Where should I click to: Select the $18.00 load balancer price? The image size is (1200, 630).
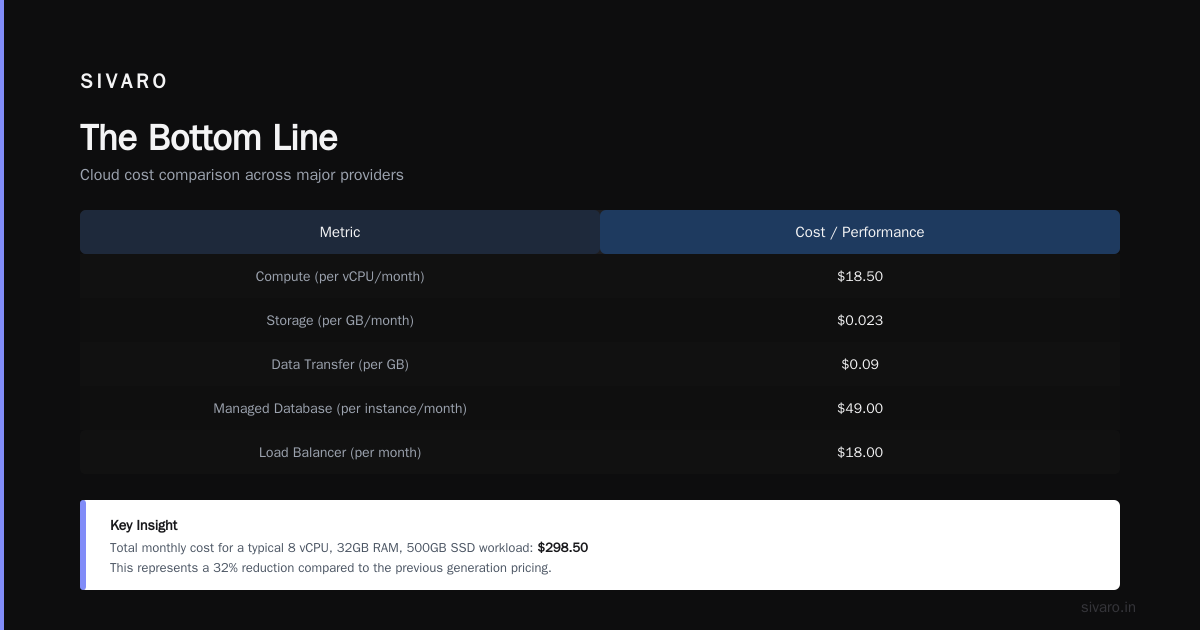pyautogui.click(x=860, y=452)
